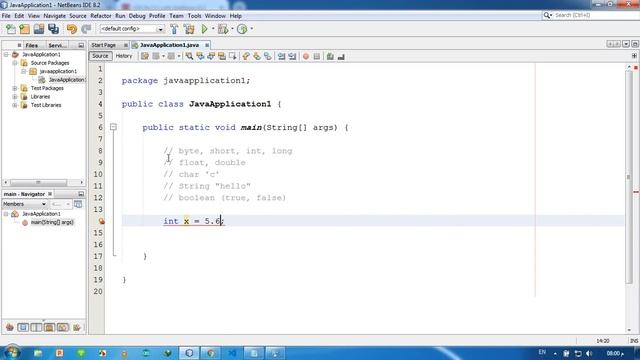The image size is (640, 360).
Task: Open the Debug Project dropdown arrow
Action: [232, 29]
